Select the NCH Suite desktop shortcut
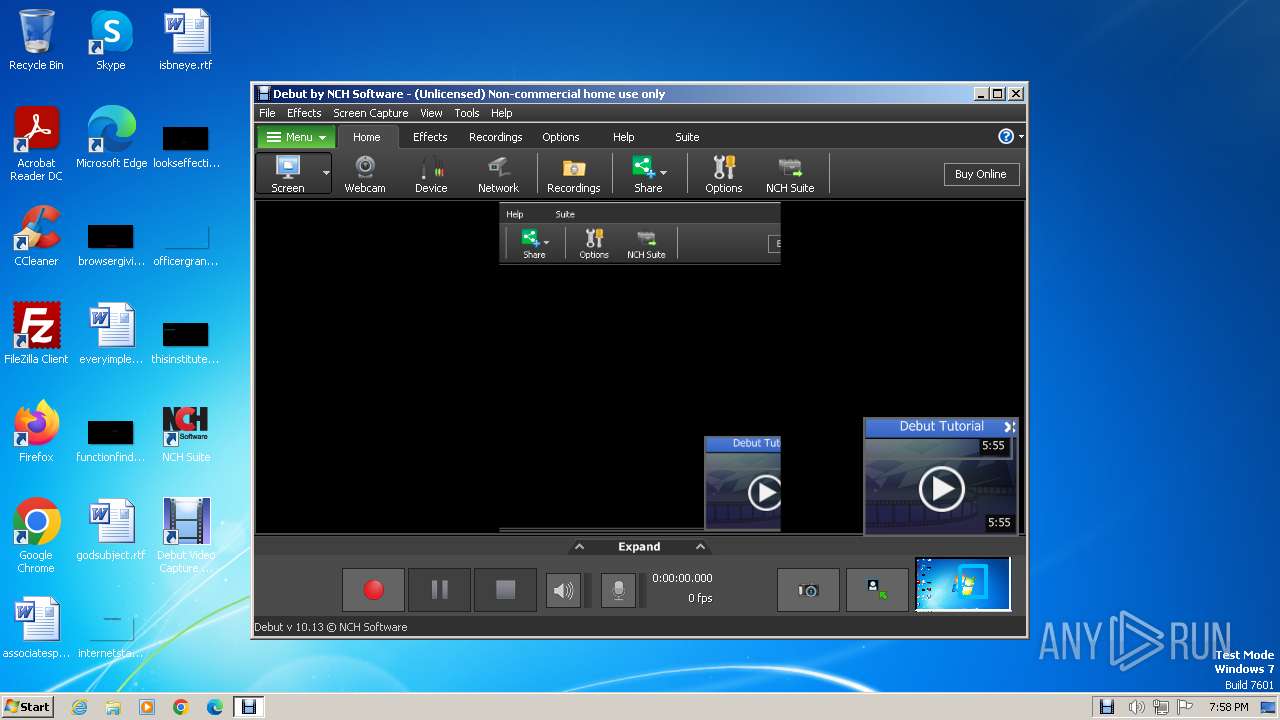The width and height of the screenshot is (1280, 720). (186, 433)
